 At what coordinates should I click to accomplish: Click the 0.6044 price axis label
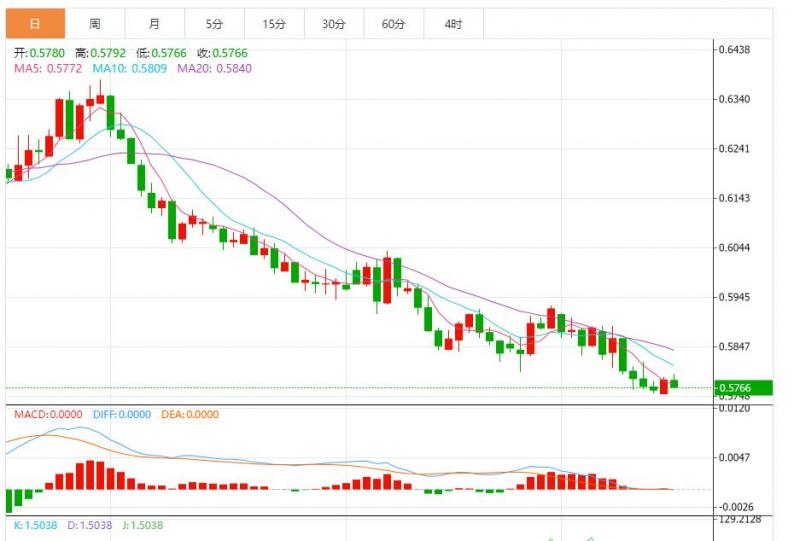(734, 248)
